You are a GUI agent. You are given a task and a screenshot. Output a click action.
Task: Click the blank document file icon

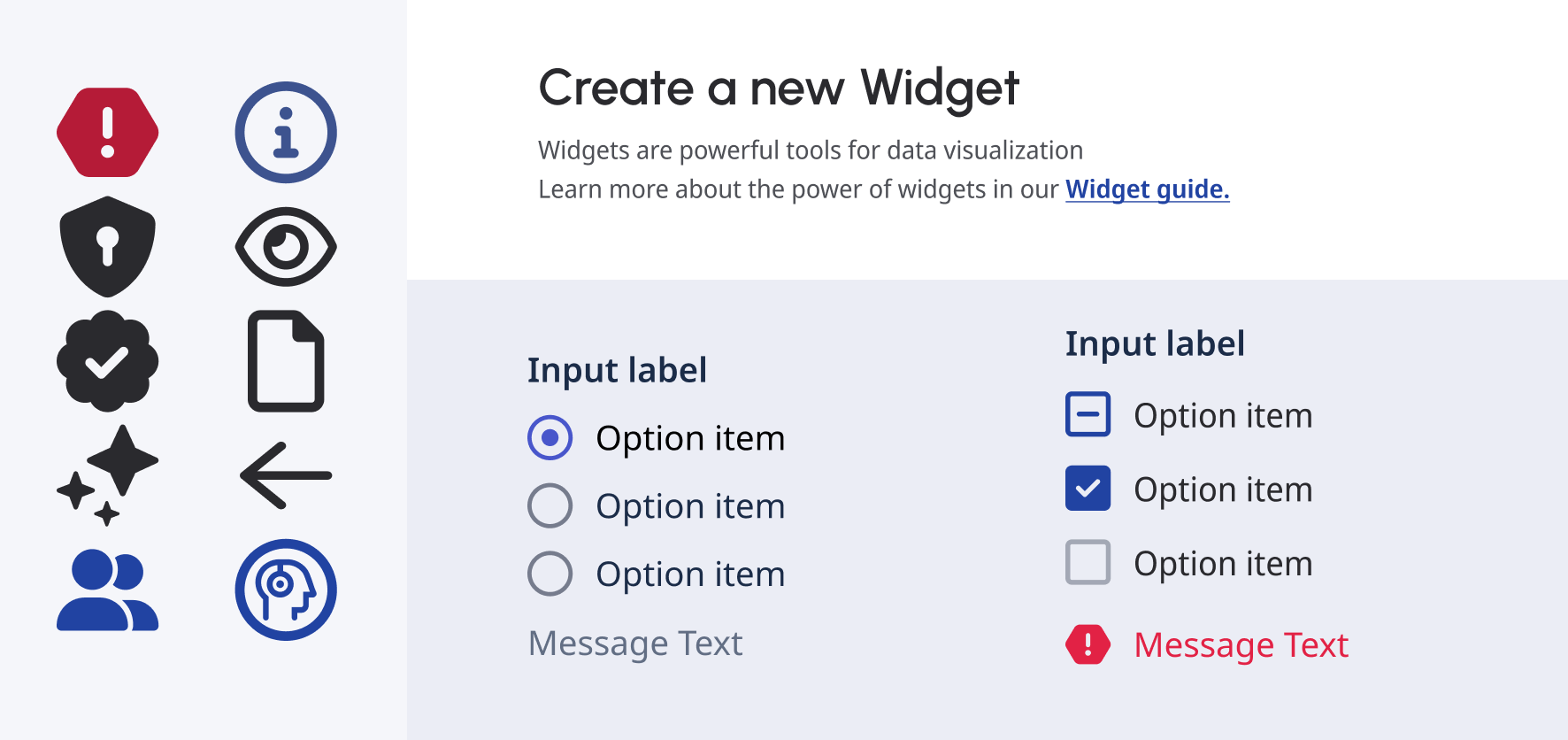285,361
